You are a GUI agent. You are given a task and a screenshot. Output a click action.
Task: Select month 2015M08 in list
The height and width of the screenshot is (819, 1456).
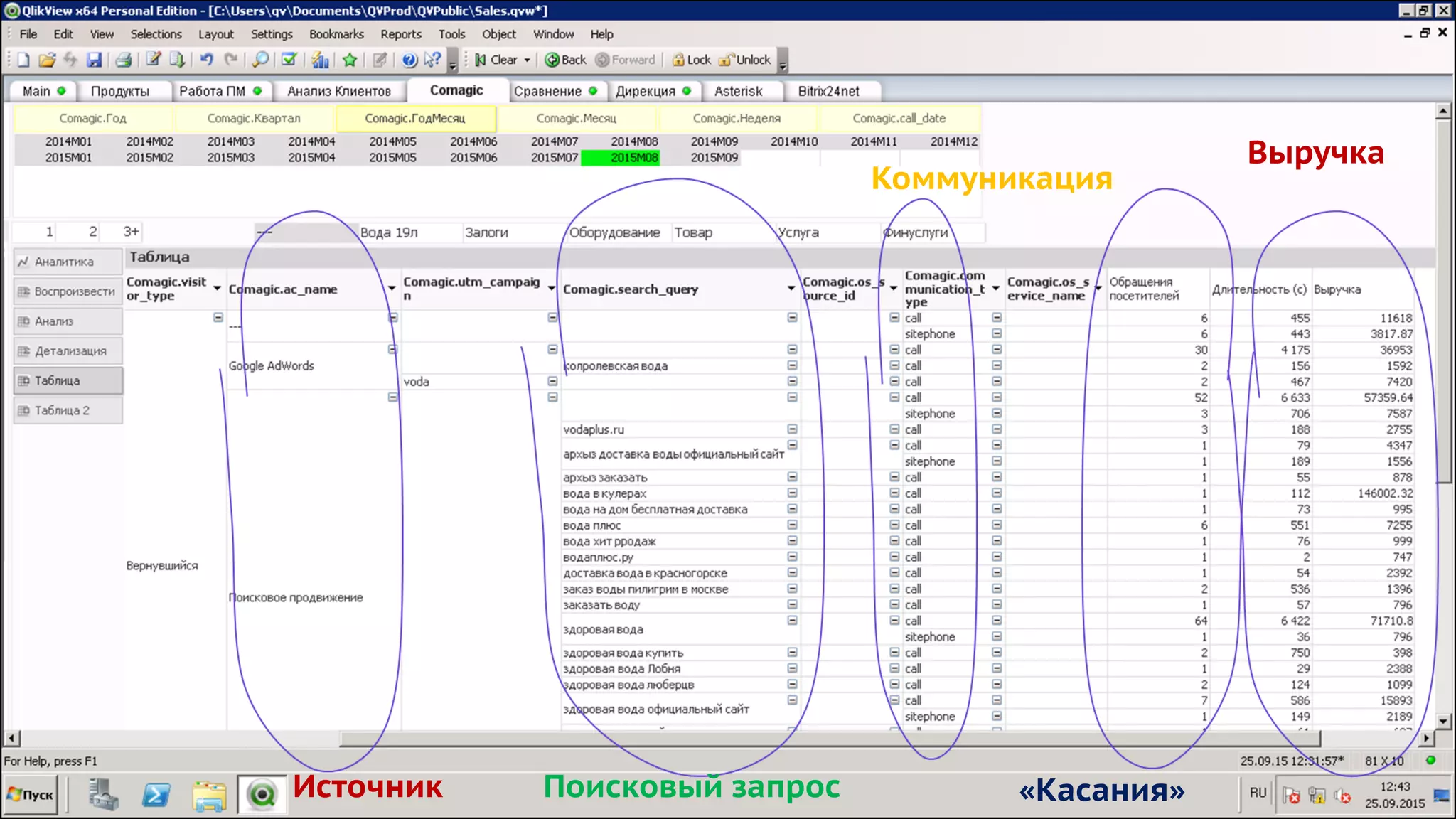coord(621,158)
